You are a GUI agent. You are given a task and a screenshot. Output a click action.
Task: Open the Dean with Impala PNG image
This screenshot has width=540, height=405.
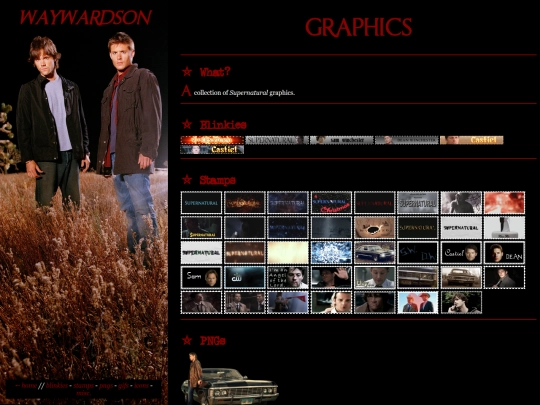click(230, 378)
